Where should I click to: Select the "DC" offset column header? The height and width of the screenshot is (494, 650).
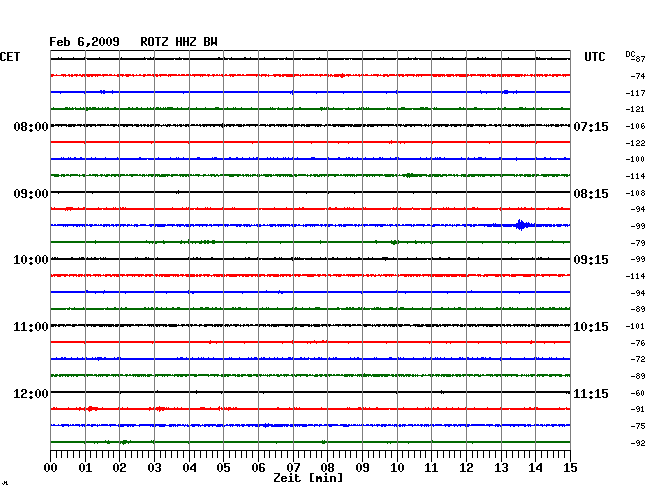point(630,54)
